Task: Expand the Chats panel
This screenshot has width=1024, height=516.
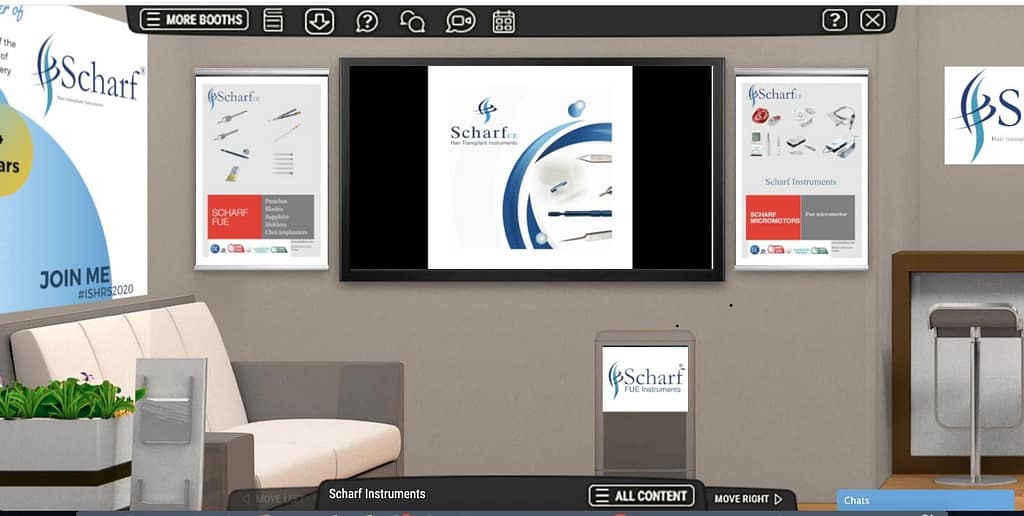Action: (925, 500)
